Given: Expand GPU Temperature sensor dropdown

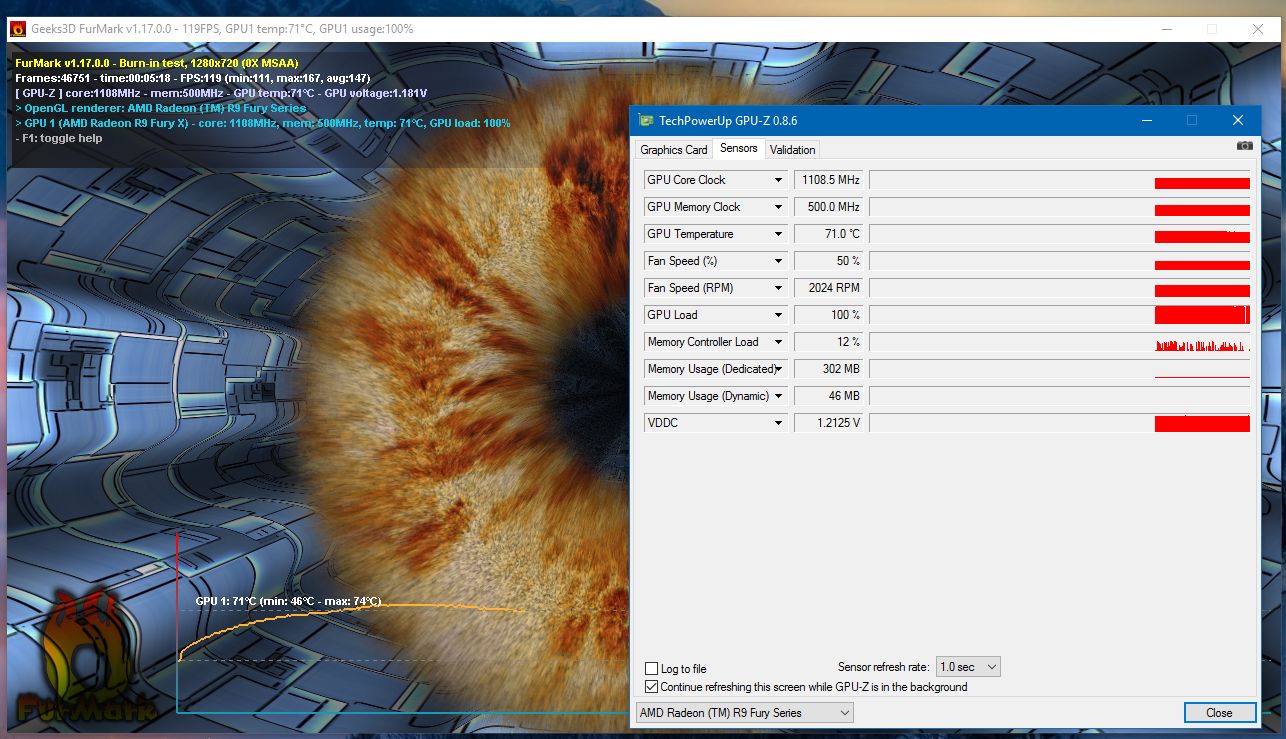Looking at the screenshot, I should pos(778,234).
